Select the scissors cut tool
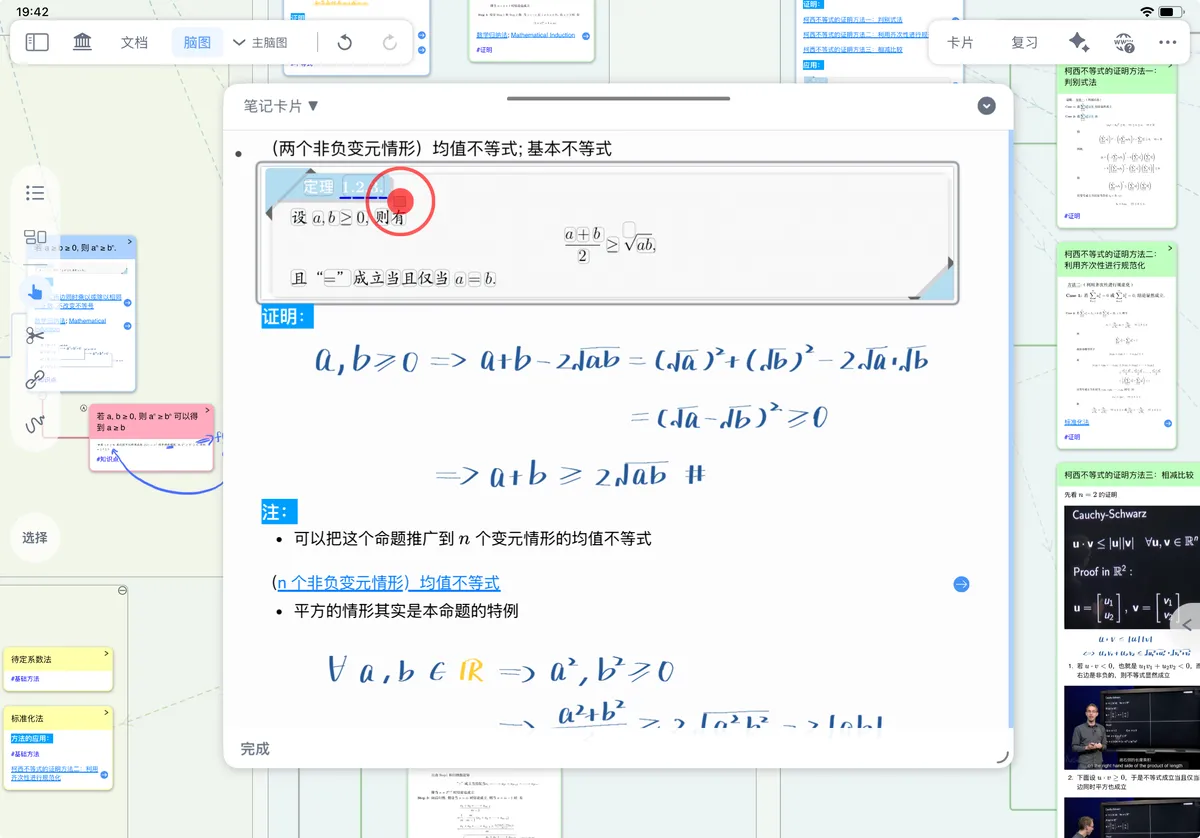Image resolution: width=1200 pixels, height=838 pixels. 35,335
